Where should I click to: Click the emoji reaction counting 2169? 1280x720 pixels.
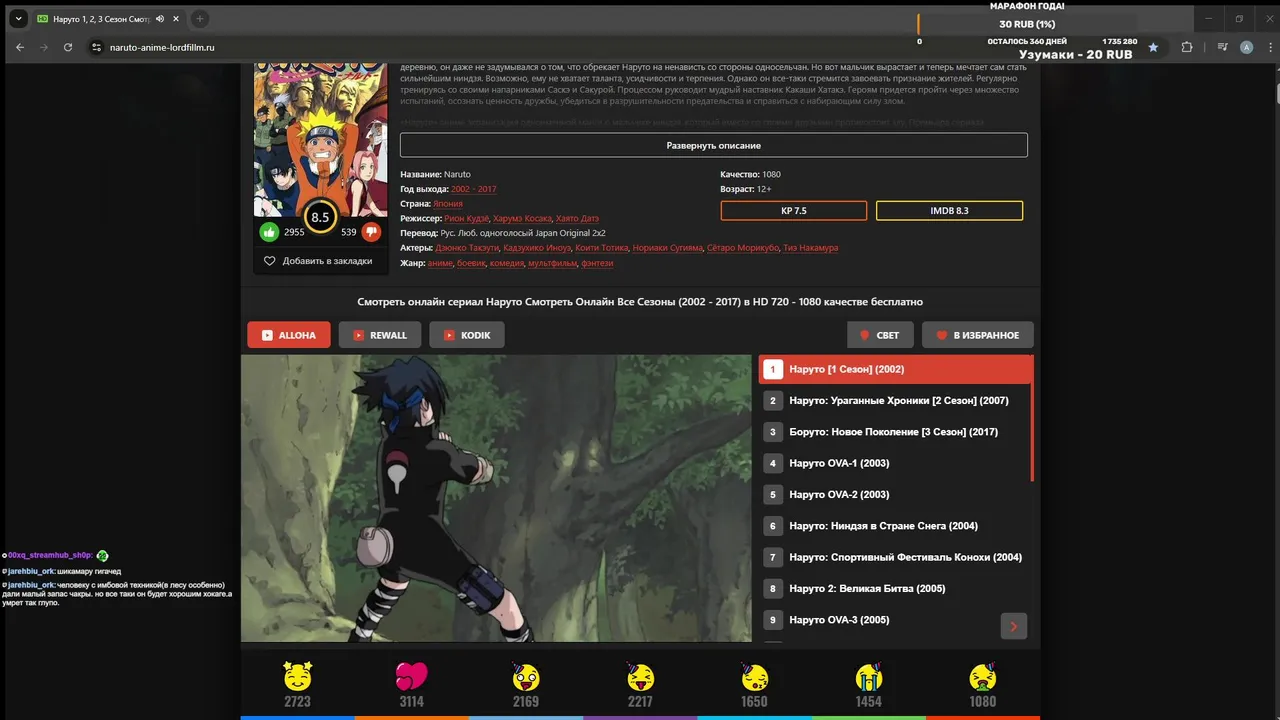point(526,677)
